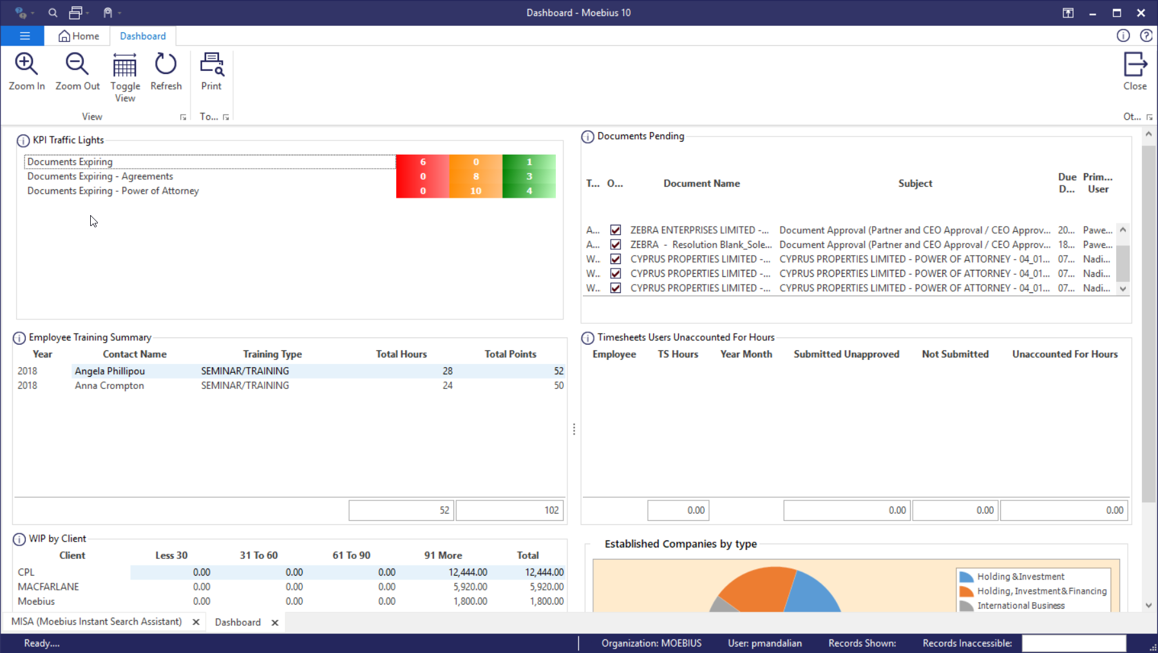
Task: Click the green traffic light for Documents Expiring
Action: [x=528, y=161]
